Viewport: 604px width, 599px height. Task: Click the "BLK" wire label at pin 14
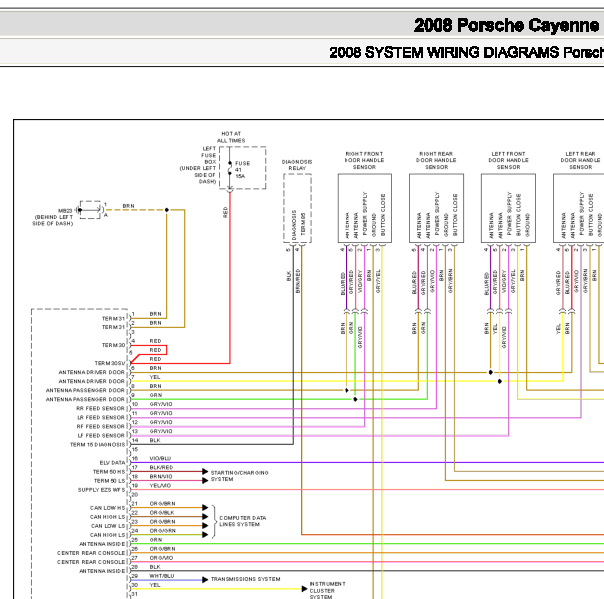coord(155,440)
